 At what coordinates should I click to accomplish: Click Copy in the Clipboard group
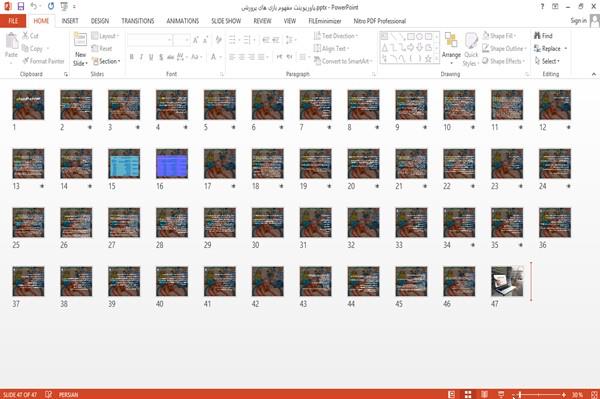pyautogui.click(x=33, y=49)
